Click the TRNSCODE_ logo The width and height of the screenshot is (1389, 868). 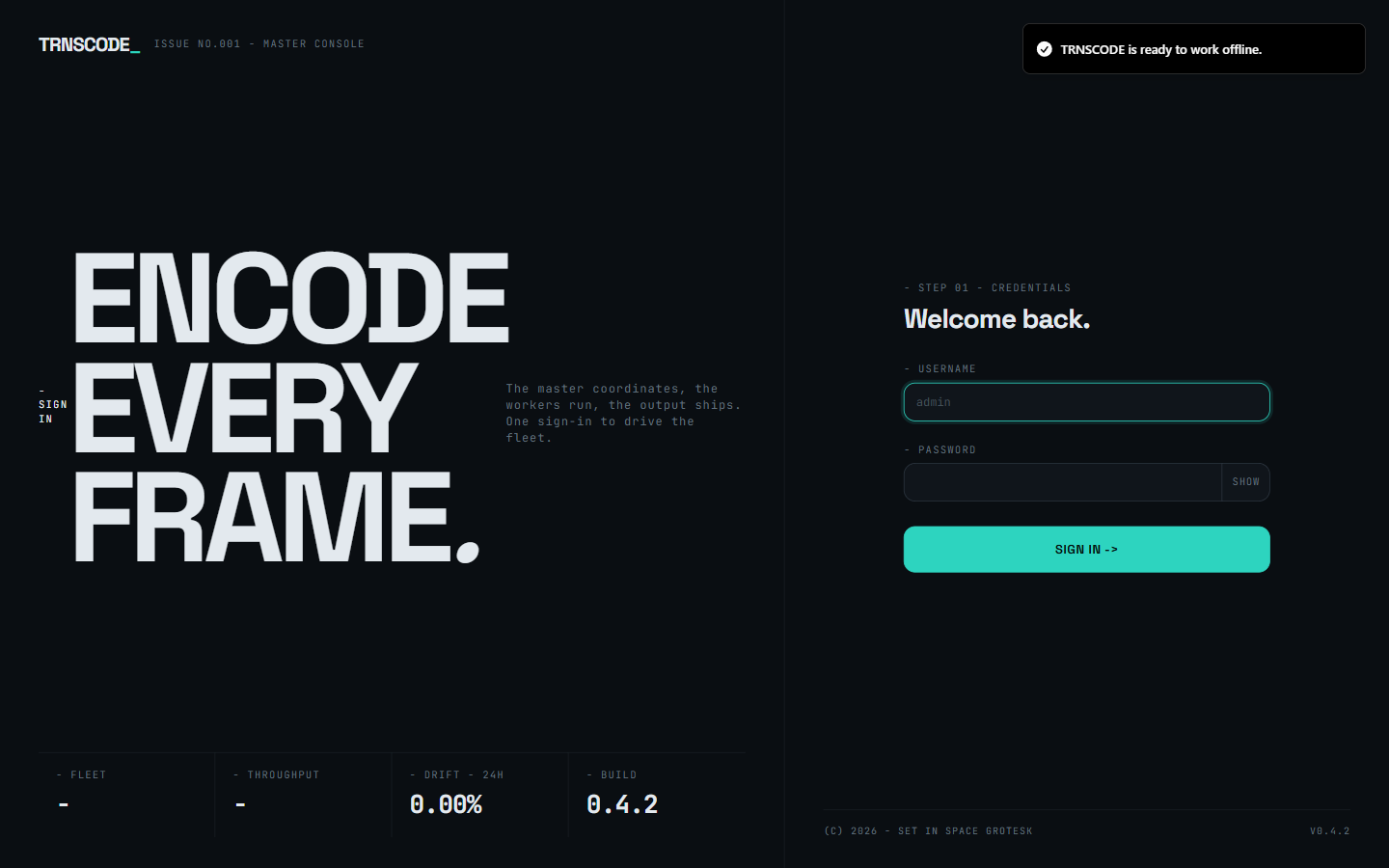[x=89, y=44]
